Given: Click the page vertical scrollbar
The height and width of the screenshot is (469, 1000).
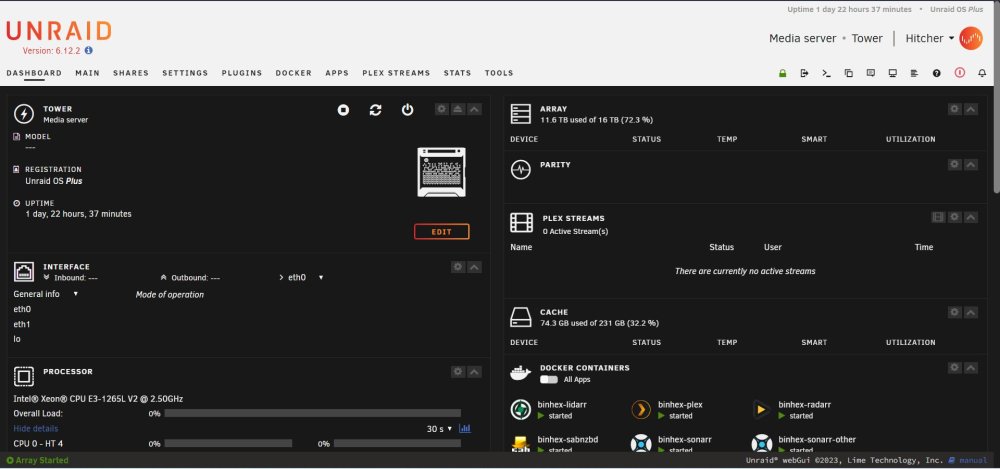Looking at the screenshot, I should coord(996,96).
